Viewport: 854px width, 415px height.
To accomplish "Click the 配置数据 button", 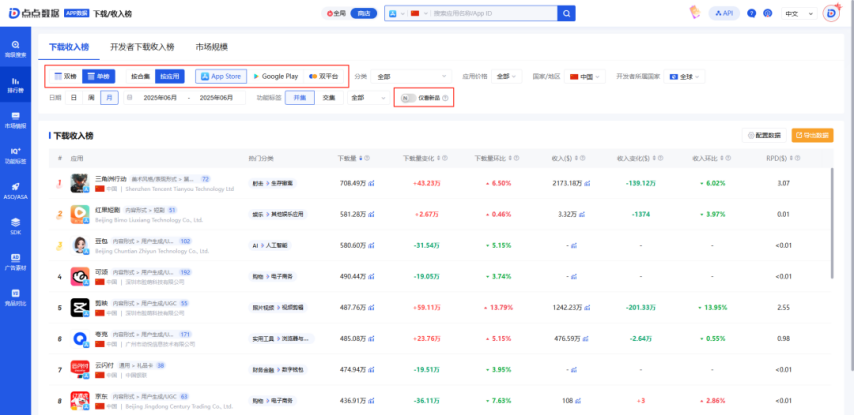I will point(764,135).
